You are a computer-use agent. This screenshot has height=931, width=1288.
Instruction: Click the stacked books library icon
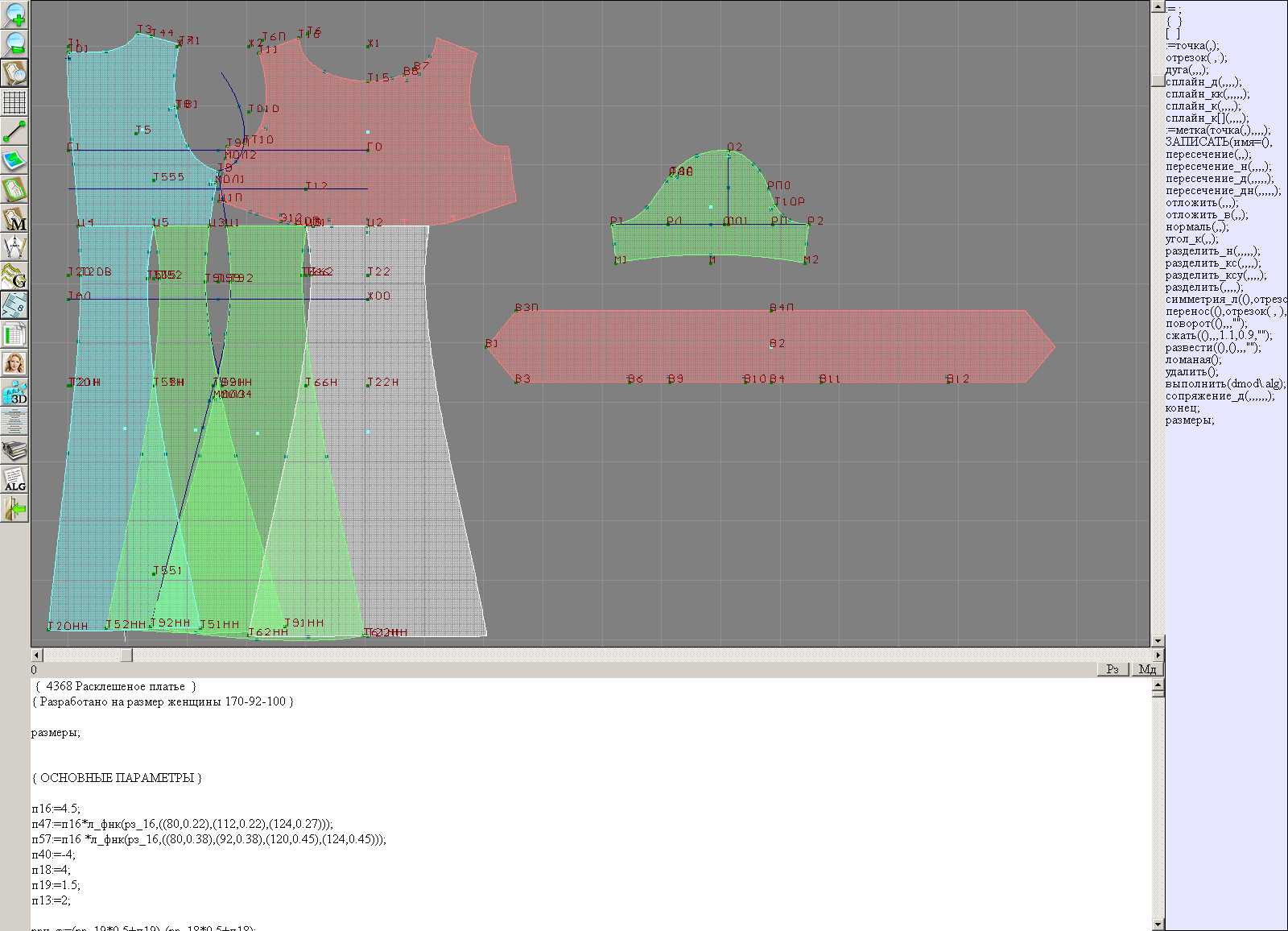coord(14,450)
